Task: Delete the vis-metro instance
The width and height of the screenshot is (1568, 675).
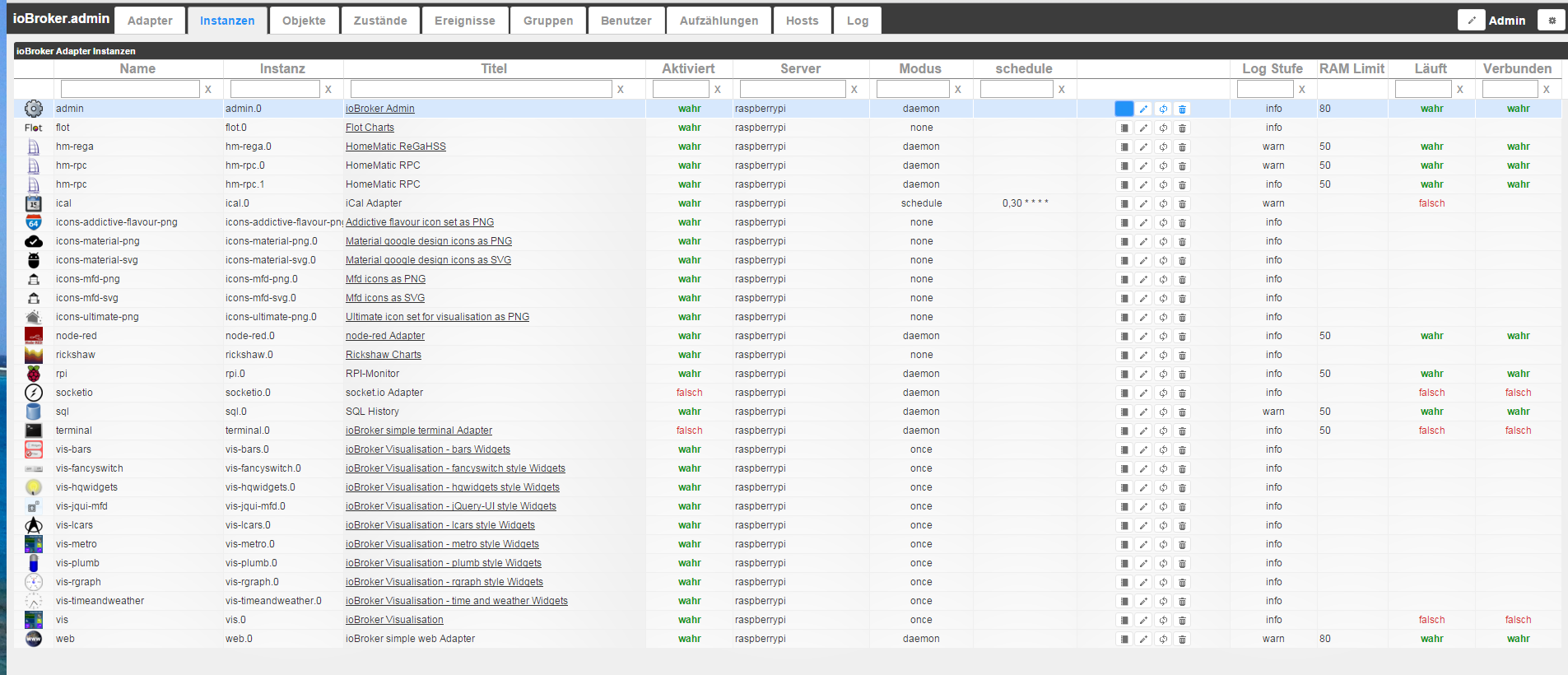Action: coord(1183,544)
